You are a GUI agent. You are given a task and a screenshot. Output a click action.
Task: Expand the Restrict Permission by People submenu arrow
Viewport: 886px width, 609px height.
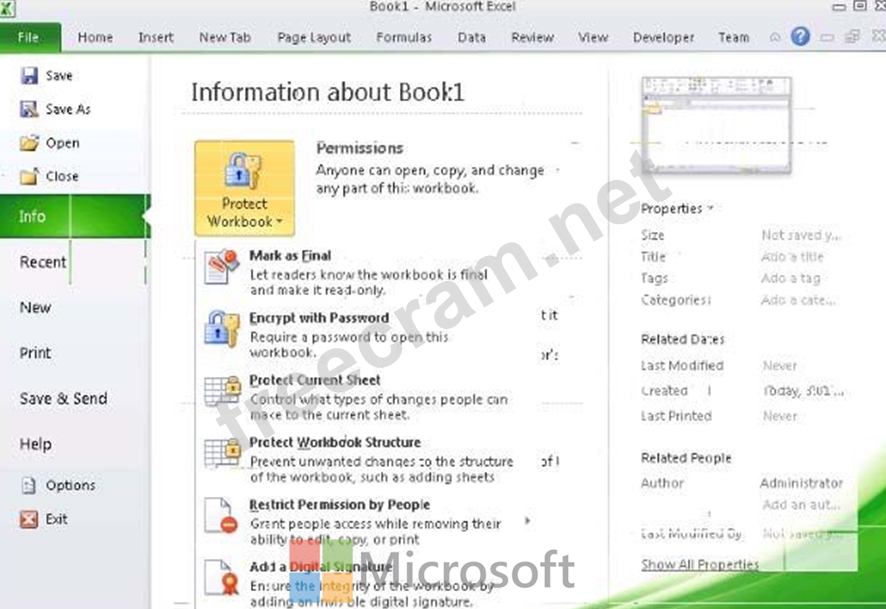pyautogui.click(x=528, y=520)
